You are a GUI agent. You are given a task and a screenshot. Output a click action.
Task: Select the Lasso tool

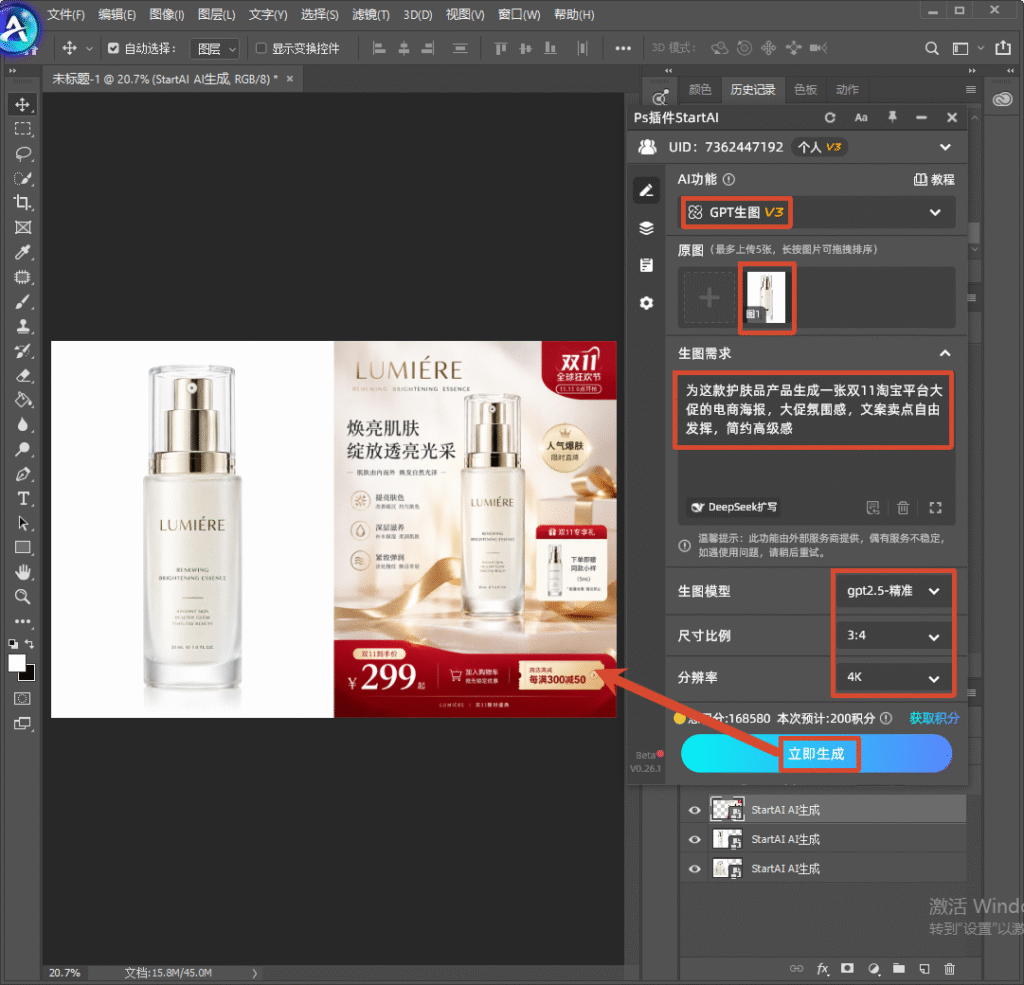[x=23, y=153]
